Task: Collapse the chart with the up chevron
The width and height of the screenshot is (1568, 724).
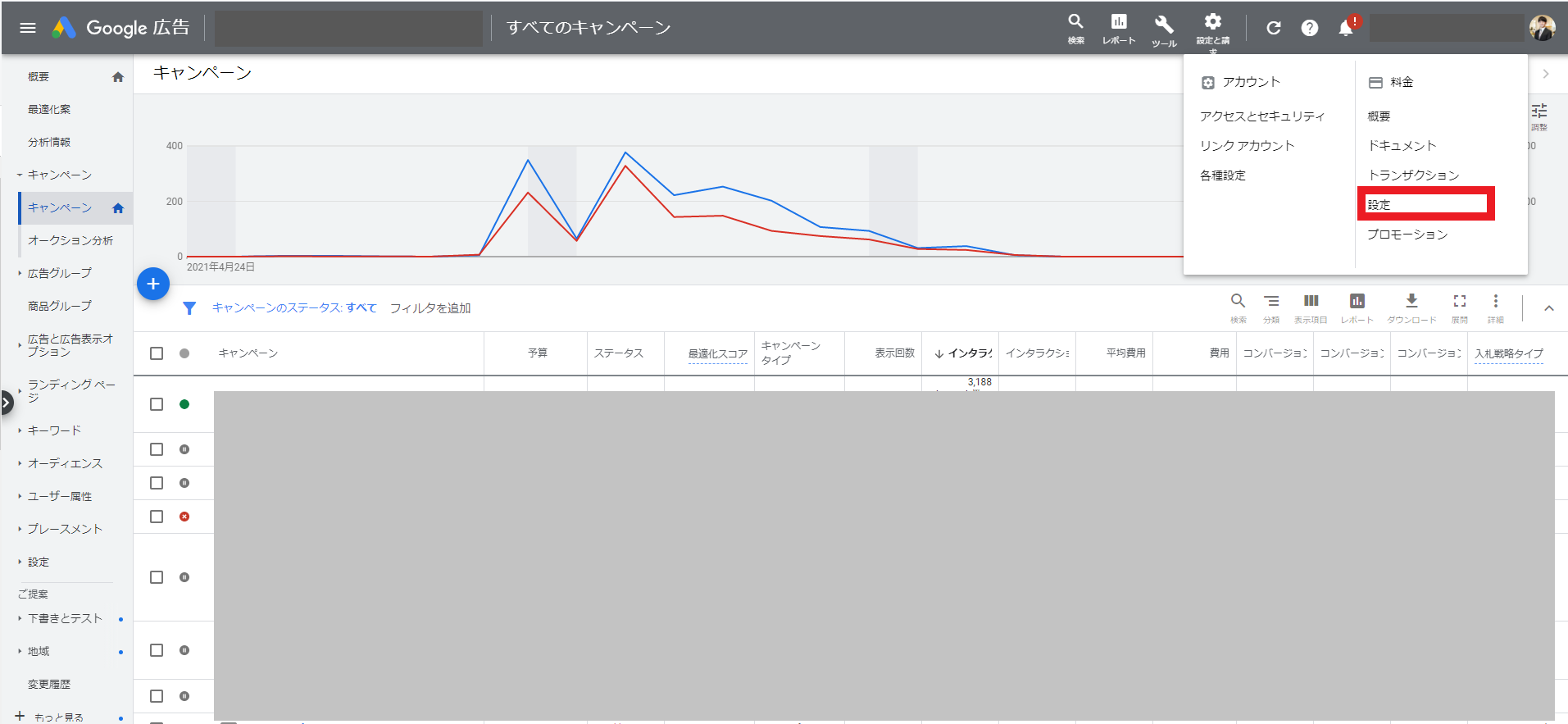Action: [1549, 308]
